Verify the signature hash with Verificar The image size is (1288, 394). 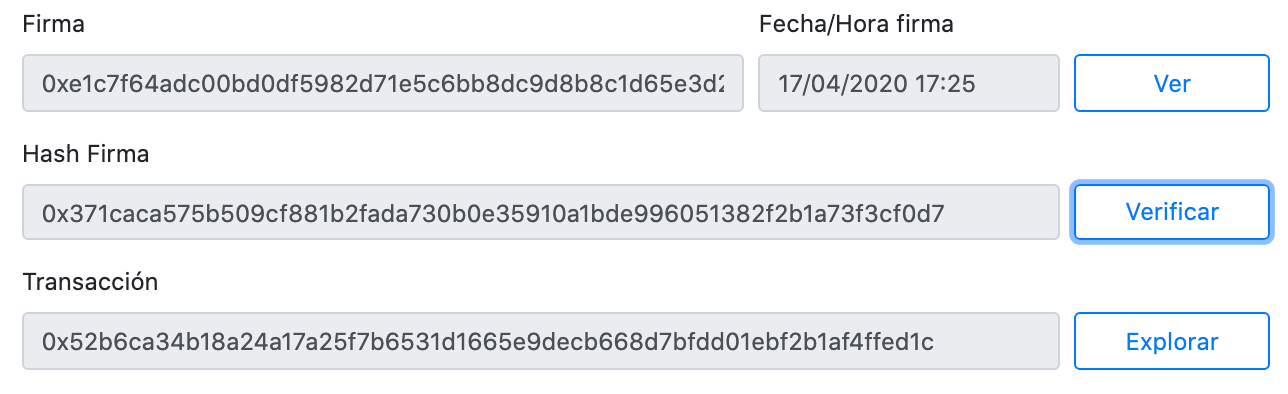point(1171,212)
